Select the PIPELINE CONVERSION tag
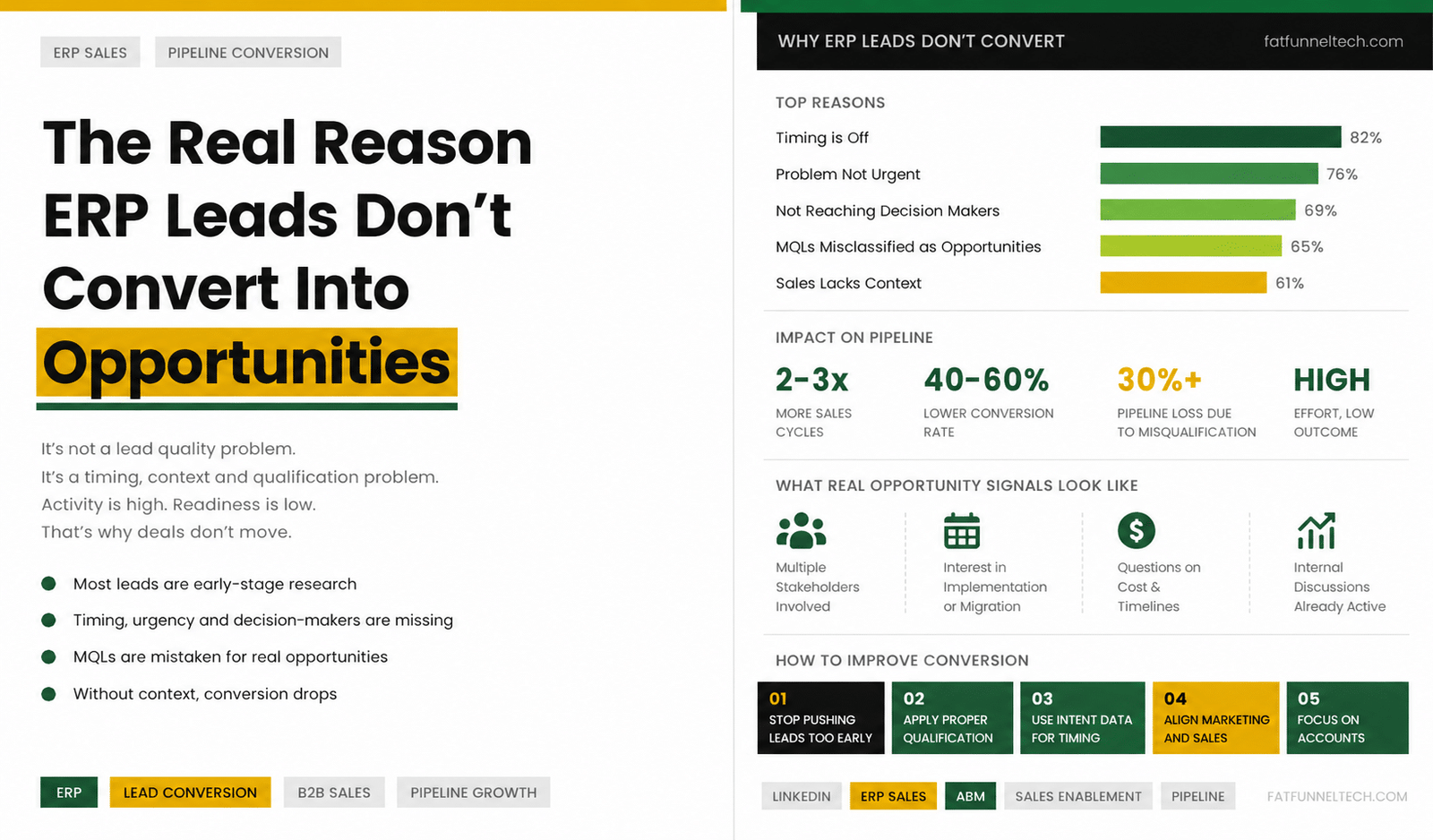The width and height of the screenshot is (1433, 840). 248,53
